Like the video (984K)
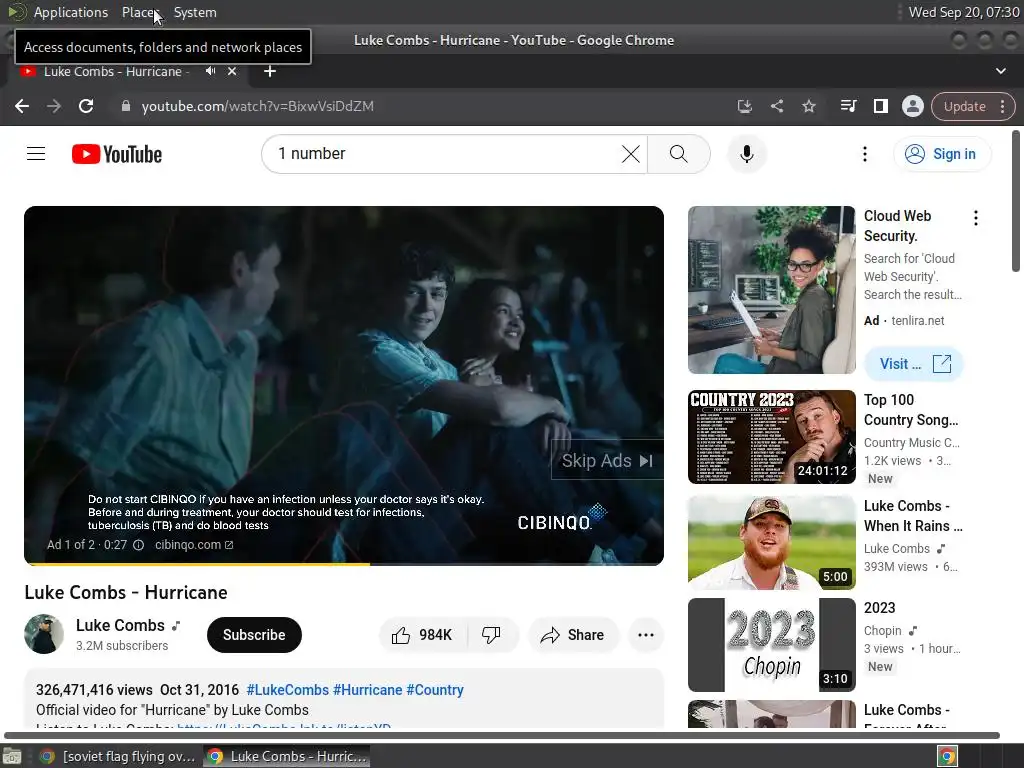Viewport: 1024px width, 768px height. coord(422,635)
